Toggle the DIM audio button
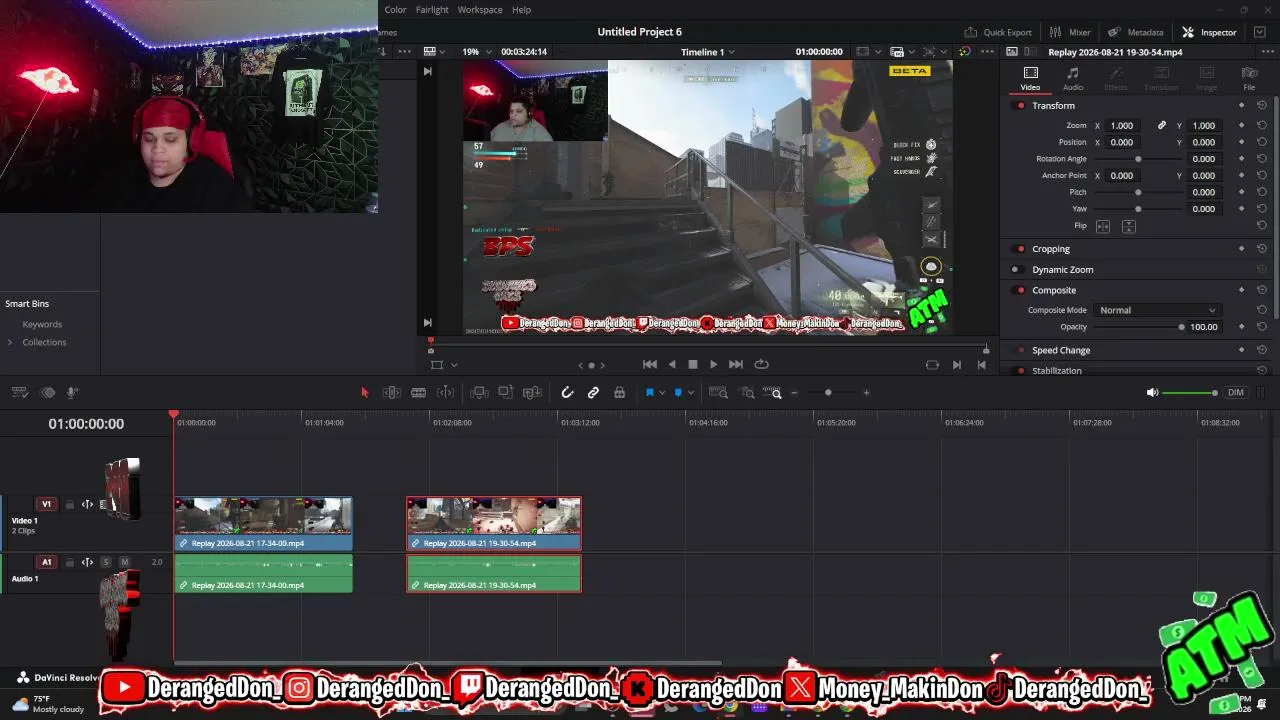This screenshot has height=720, width=1280. (1236, 393)
